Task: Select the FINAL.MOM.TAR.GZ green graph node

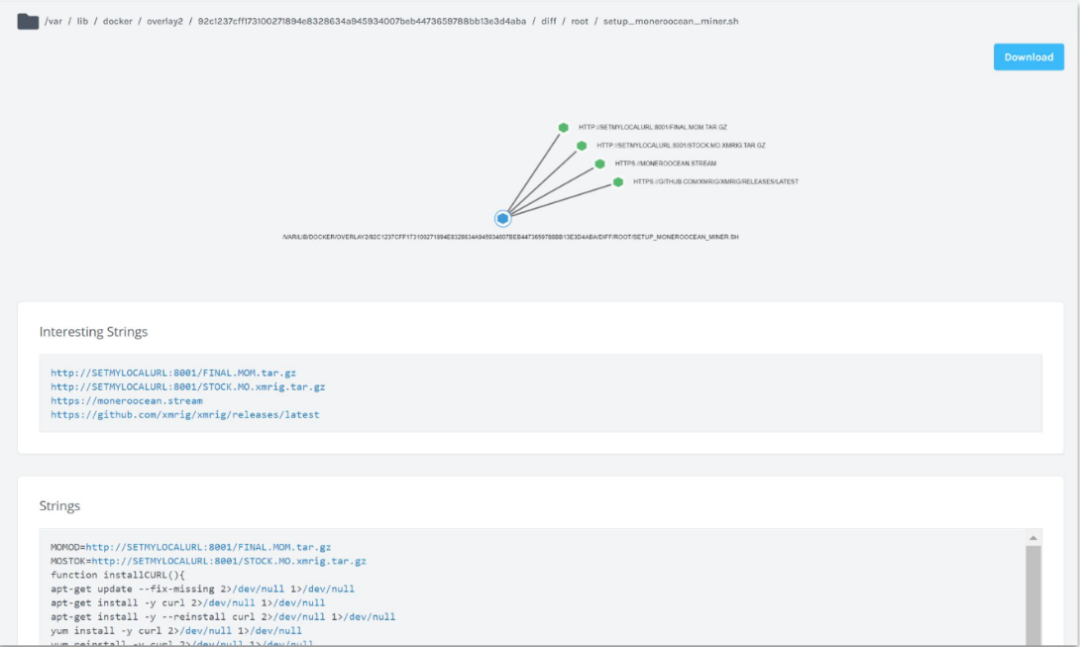Action: pos(563,127)
